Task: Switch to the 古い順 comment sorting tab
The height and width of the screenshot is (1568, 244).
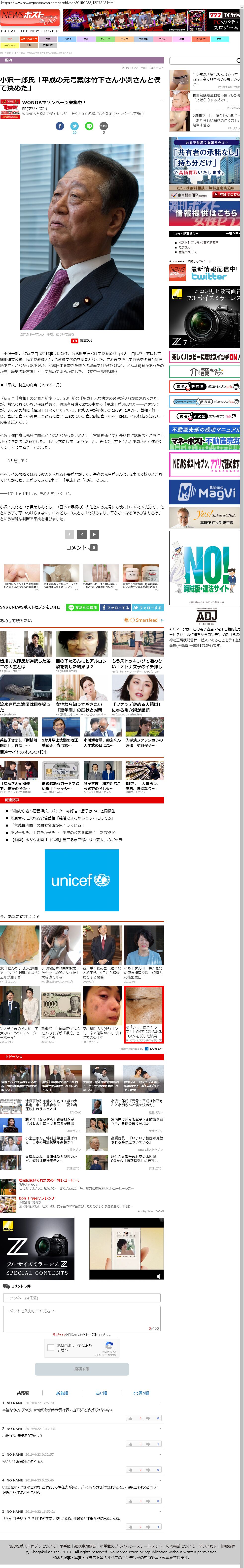Action: point(101,1393)
